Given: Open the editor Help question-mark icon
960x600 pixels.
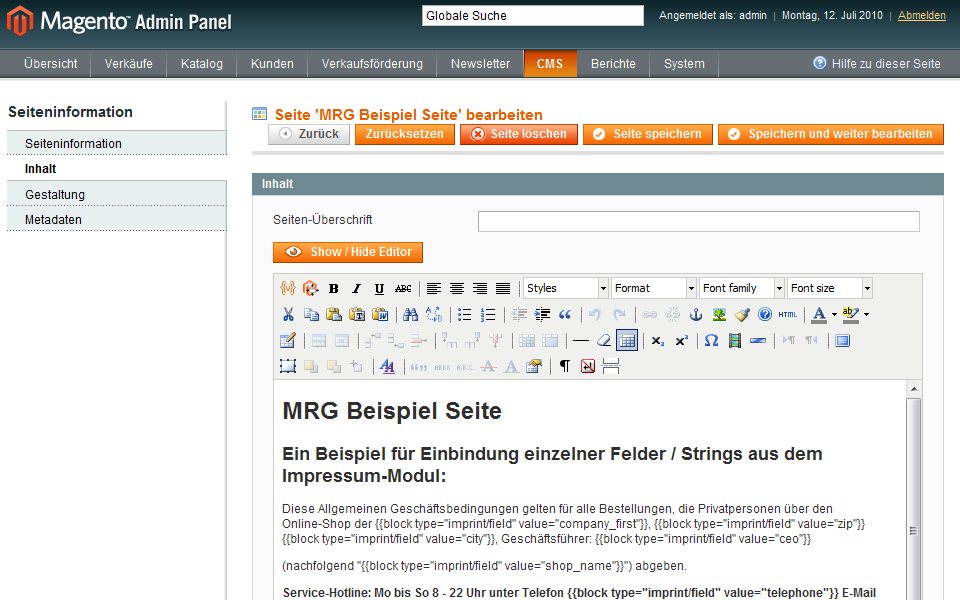Looking at the screenshot, I should [x=765, y=315].
